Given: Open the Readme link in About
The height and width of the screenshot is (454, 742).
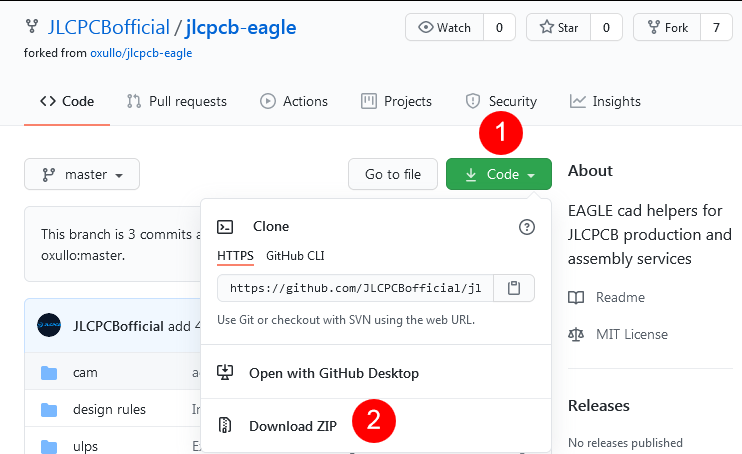Looking at the screenshot, I should tap(620, 297).
